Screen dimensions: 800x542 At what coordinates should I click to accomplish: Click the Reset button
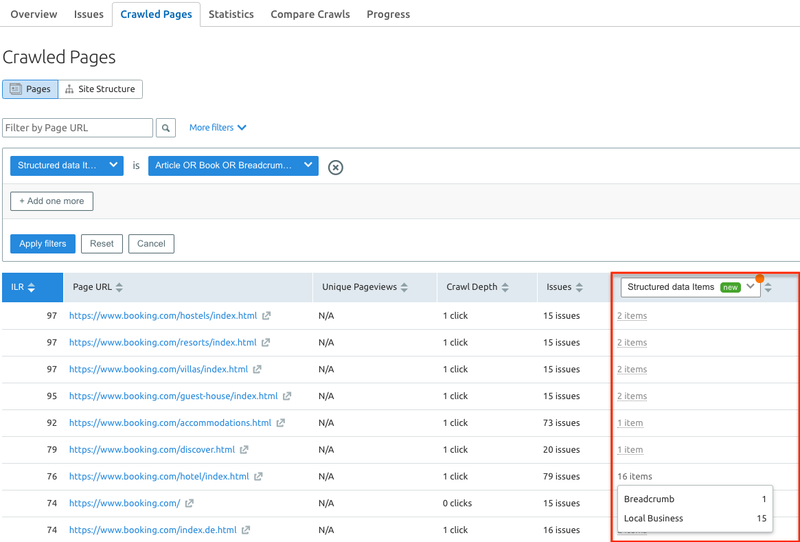click(x=102, y=244)
